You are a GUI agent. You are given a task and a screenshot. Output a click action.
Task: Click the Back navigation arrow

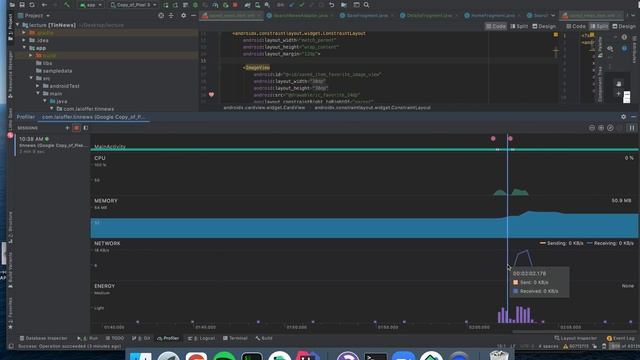coord(44,5)
